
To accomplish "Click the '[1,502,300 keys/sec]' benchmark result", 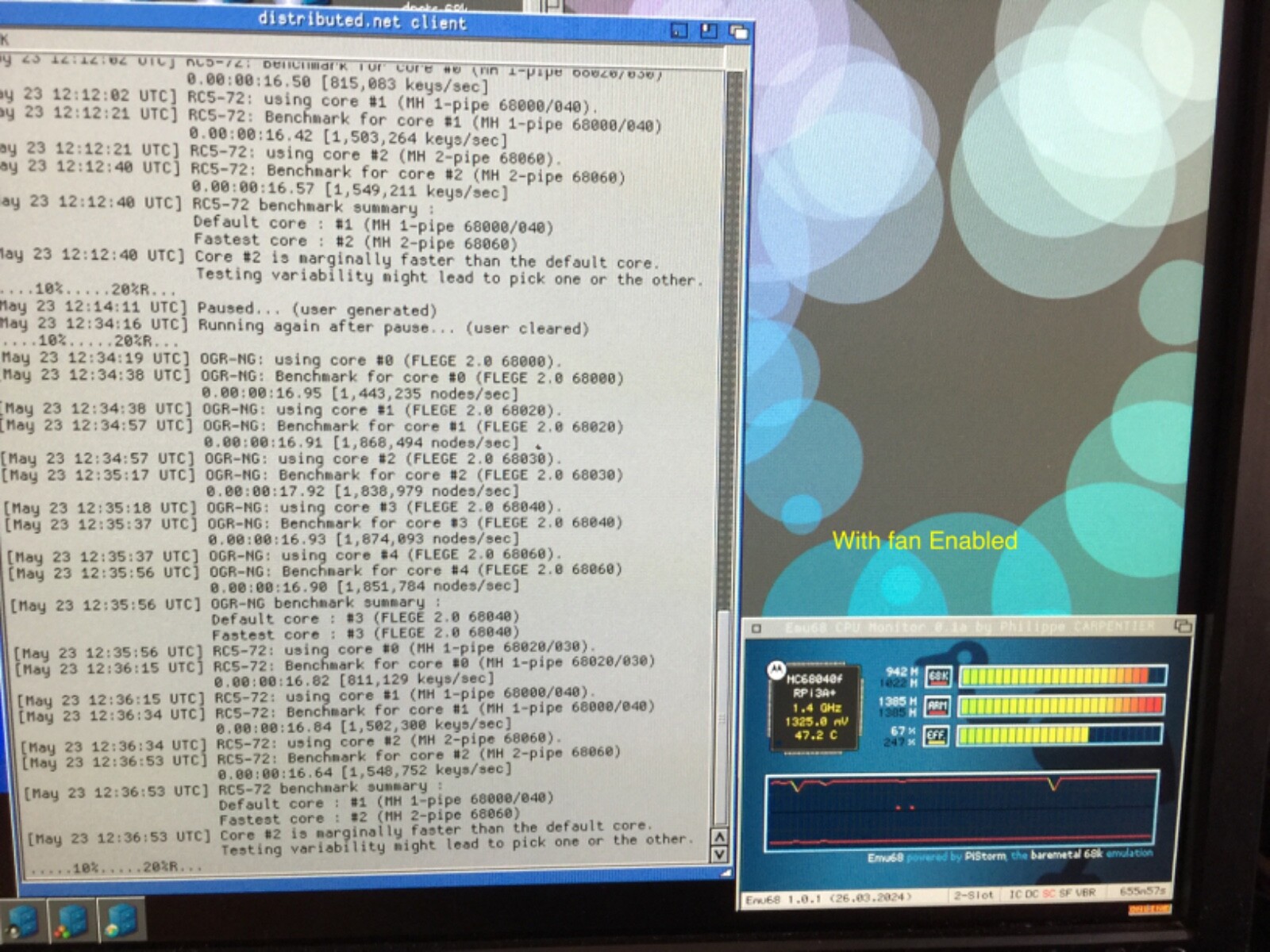I will pyautogui.click(x=428, y=724).
